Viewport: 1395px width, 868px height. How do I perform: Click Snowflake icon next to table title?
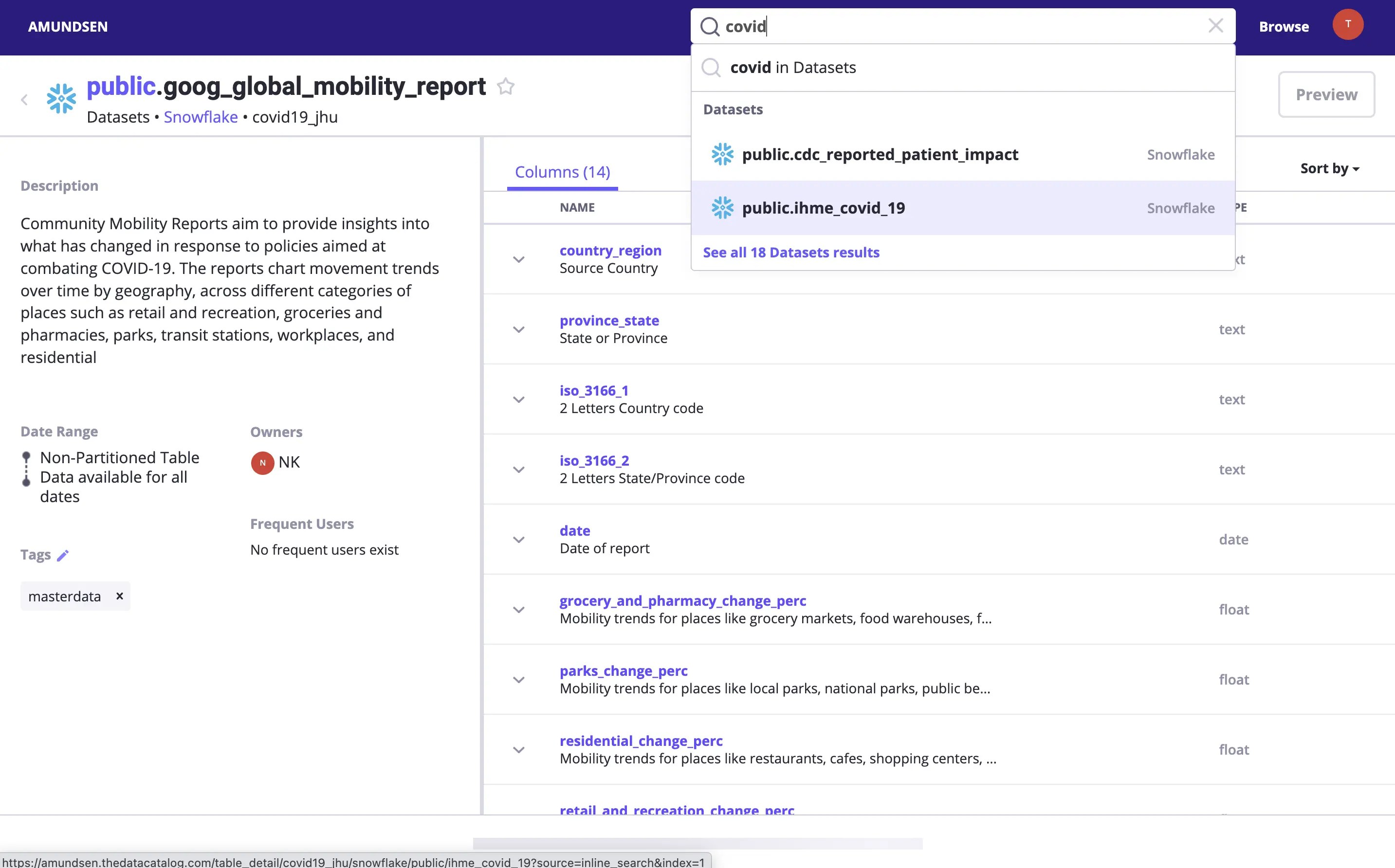(61, 99)
